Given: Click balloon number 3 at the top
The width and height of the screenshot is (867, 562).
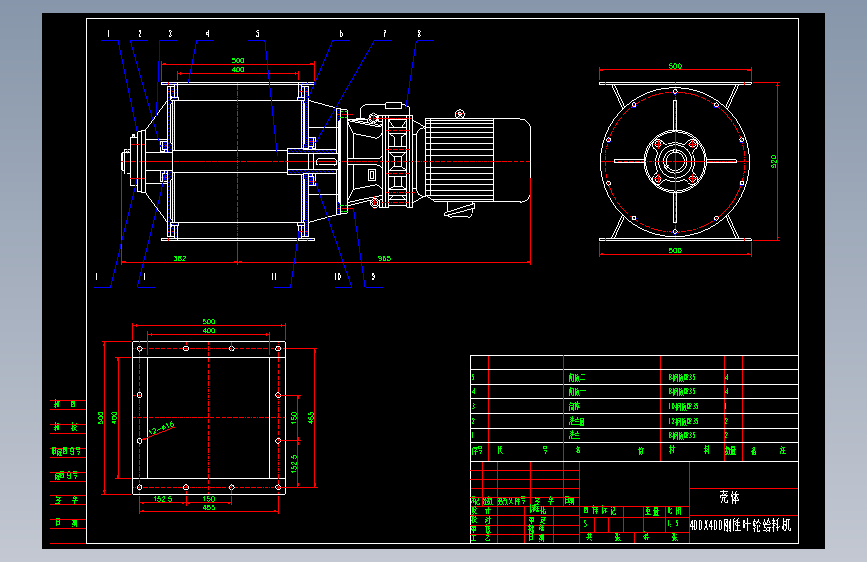Looking at the screenshot, I should (x=170, y=34).
